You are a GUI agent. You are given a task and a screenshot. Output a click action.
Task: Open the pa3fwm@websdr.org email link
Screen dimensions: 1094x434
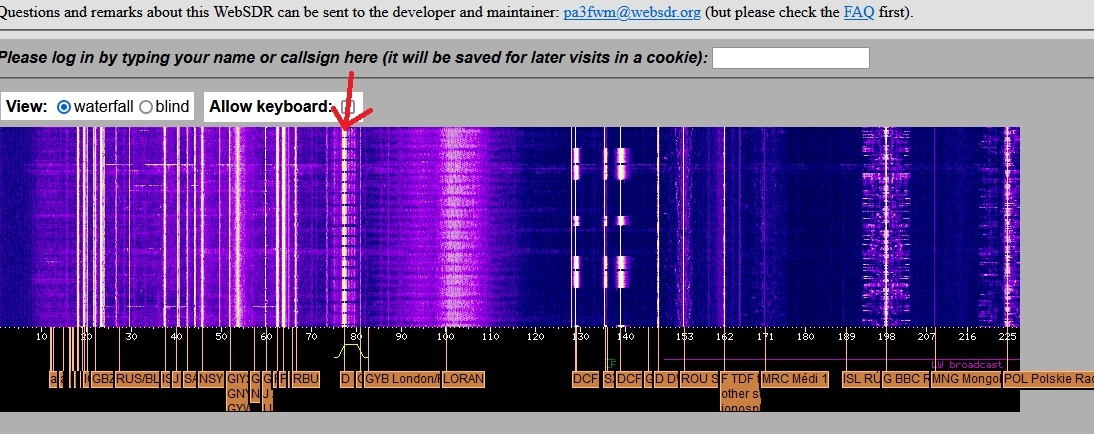pyautogui.click(x=632, y=13)
